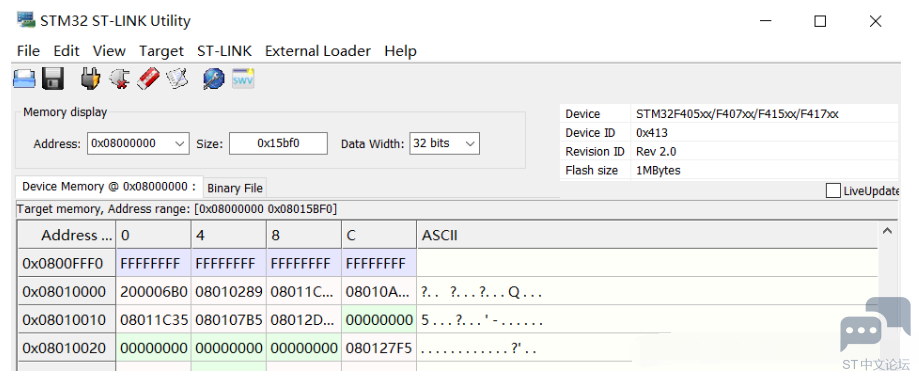Click the column header labeled 8
The height and width of the screenshot is (380, 919).
coord(304,235)
